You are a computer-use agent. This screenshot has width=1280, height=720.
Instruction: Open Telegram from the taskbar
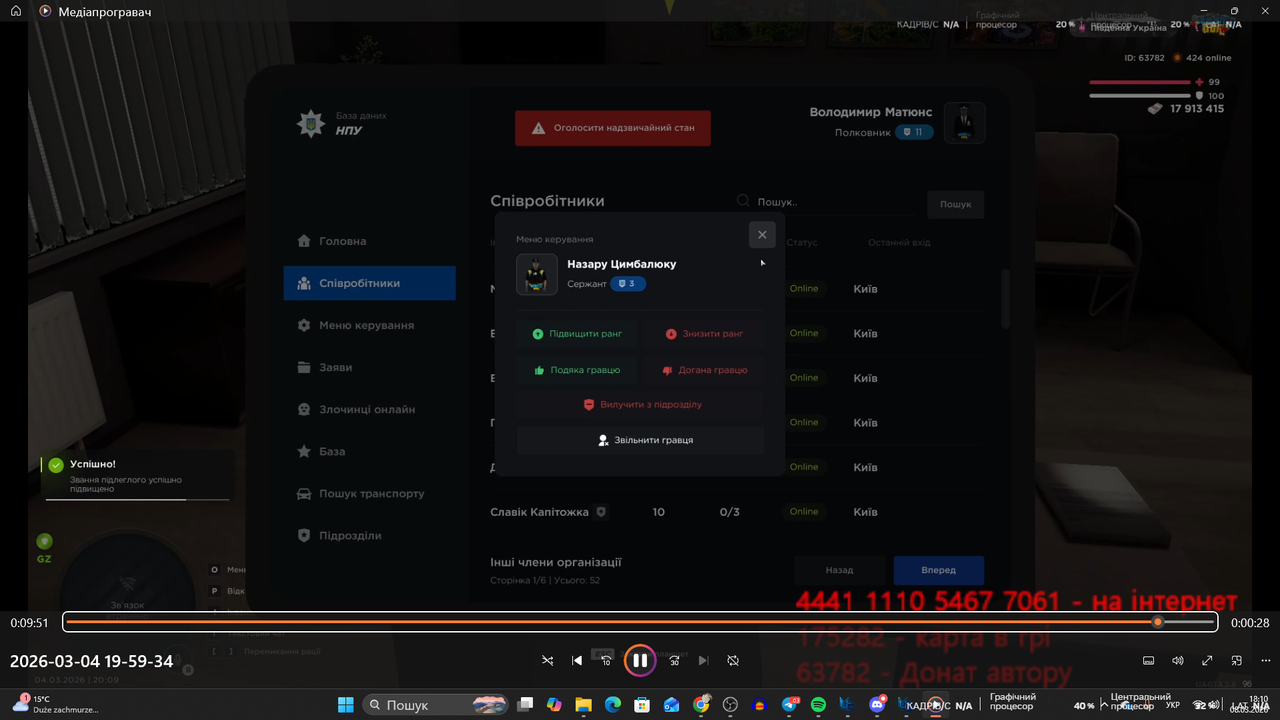(x=790, y=705)
